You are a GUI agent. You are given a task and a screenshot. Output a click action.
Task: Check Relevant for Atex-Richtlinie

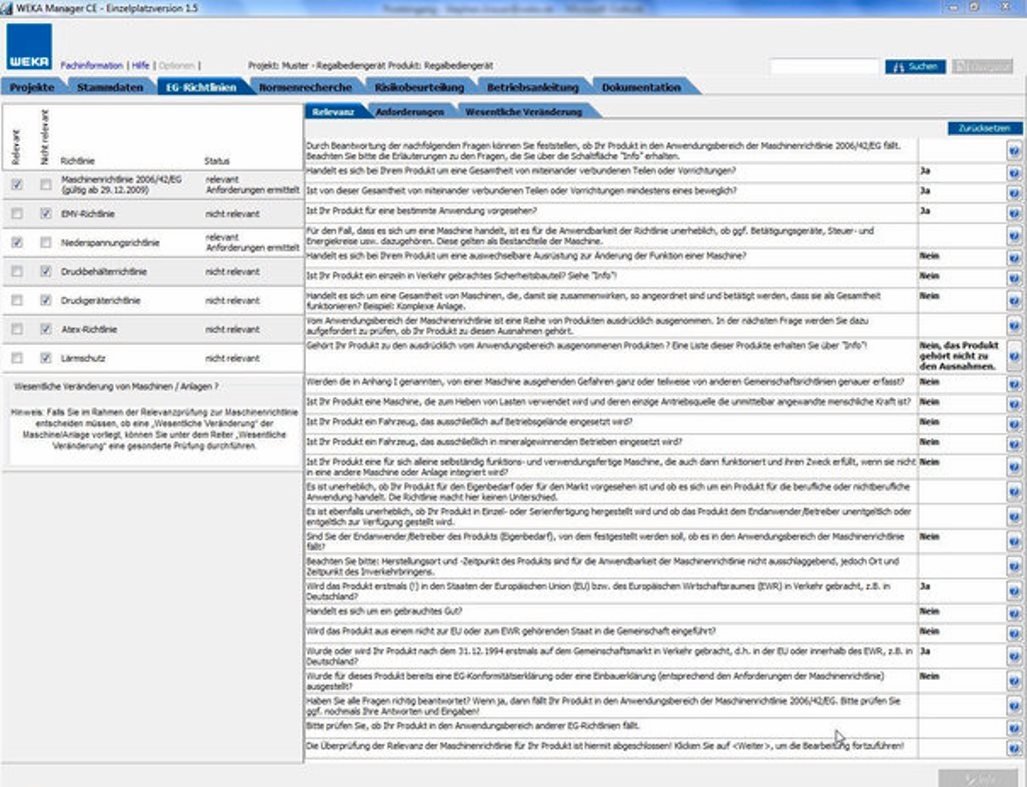tap(17, 329)
